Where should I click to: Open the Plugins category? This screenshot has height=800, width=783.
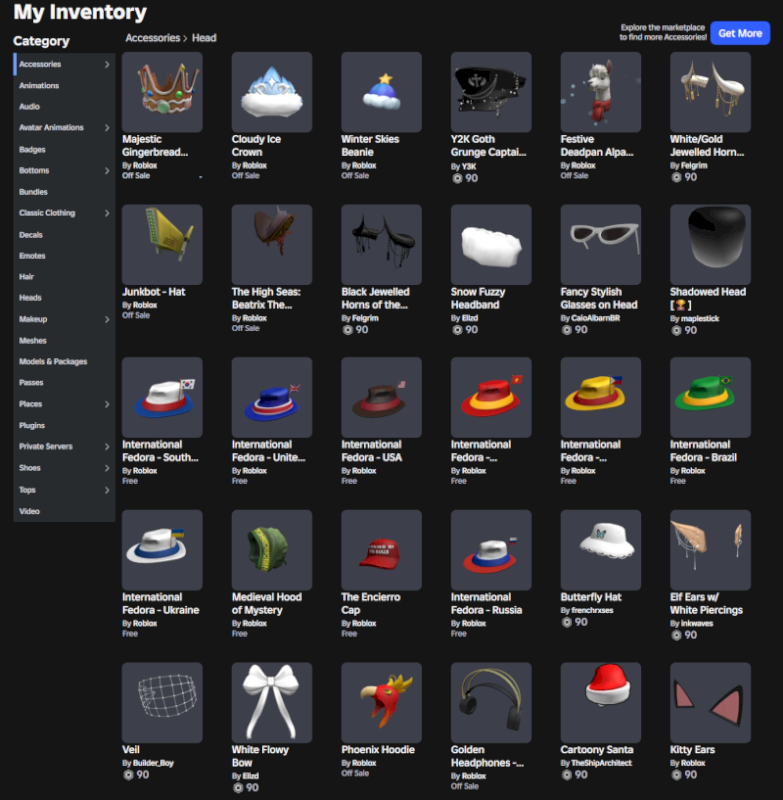(x=64, y=425)
